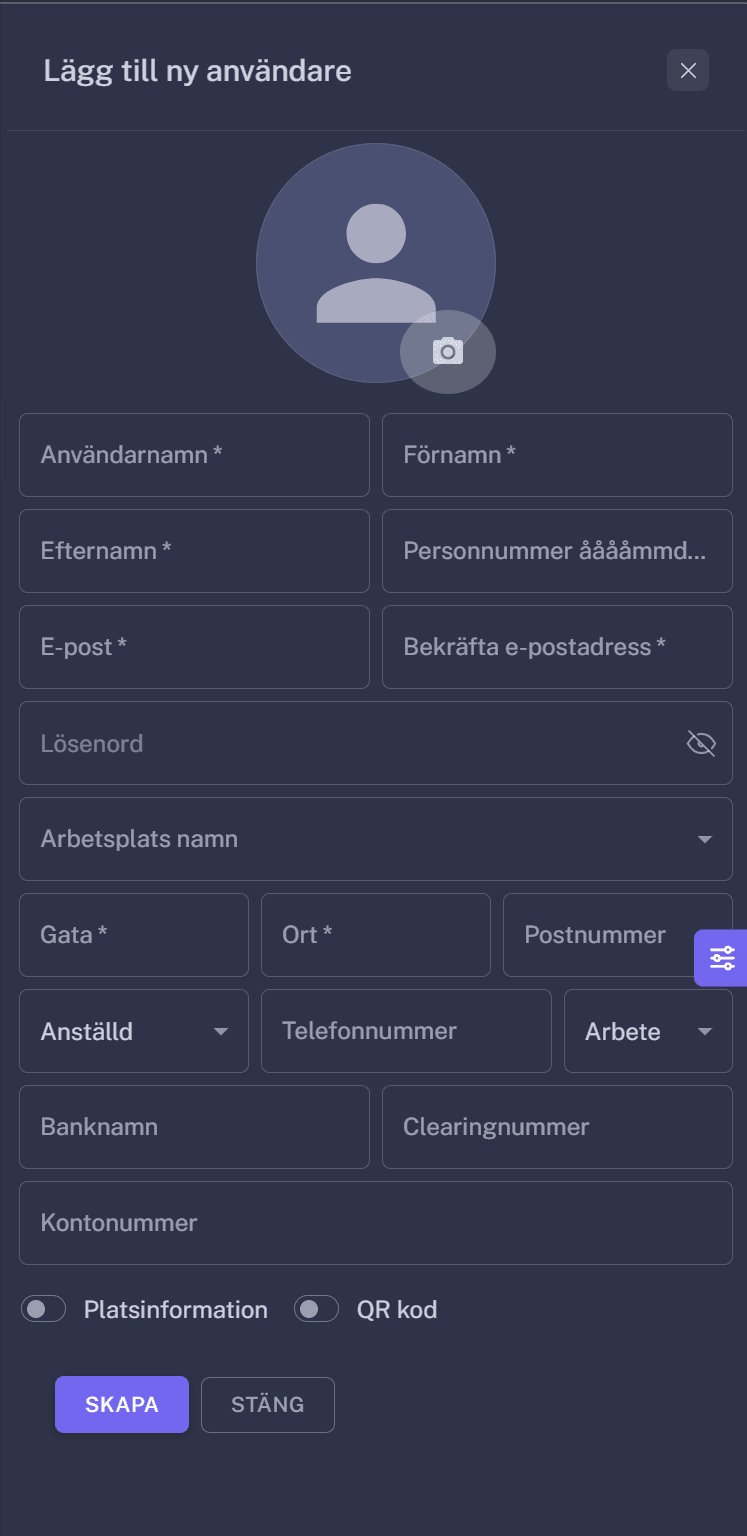
Task: Open the Arbete phone type dropdown
Action: click(x=706, y=1030)
